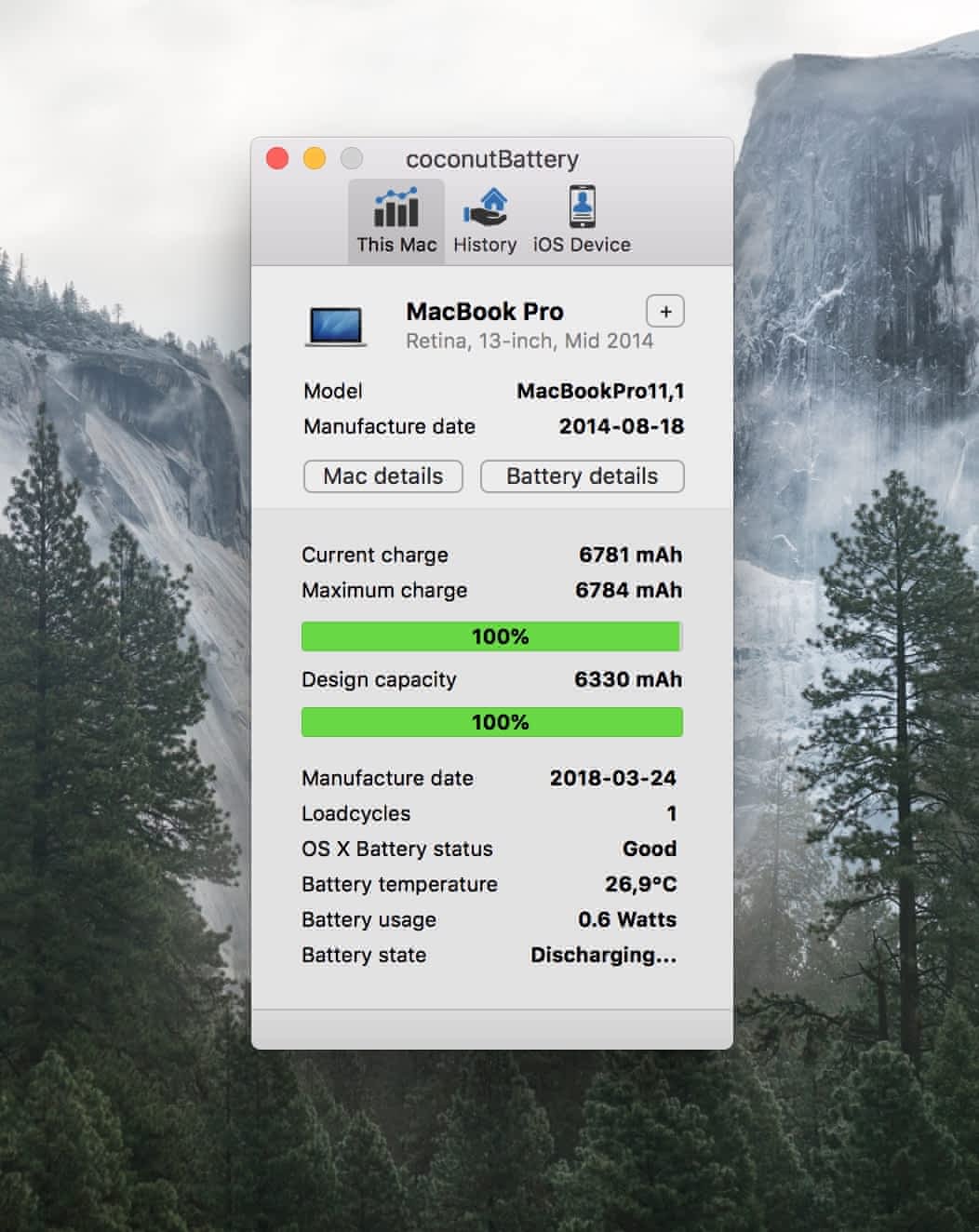This screenshot has width=979, height=1232.
Task: Click the current charge 100% progress bar
Action: [492, 636]
